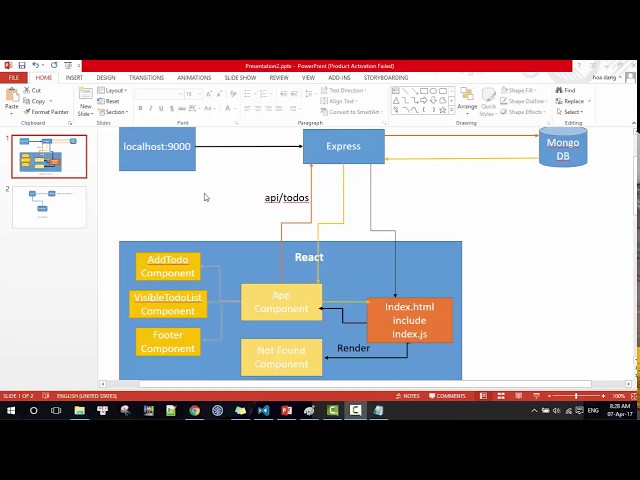Switch to Reading View
Screen dimensions: 640x480
click(x=519, y=396)
